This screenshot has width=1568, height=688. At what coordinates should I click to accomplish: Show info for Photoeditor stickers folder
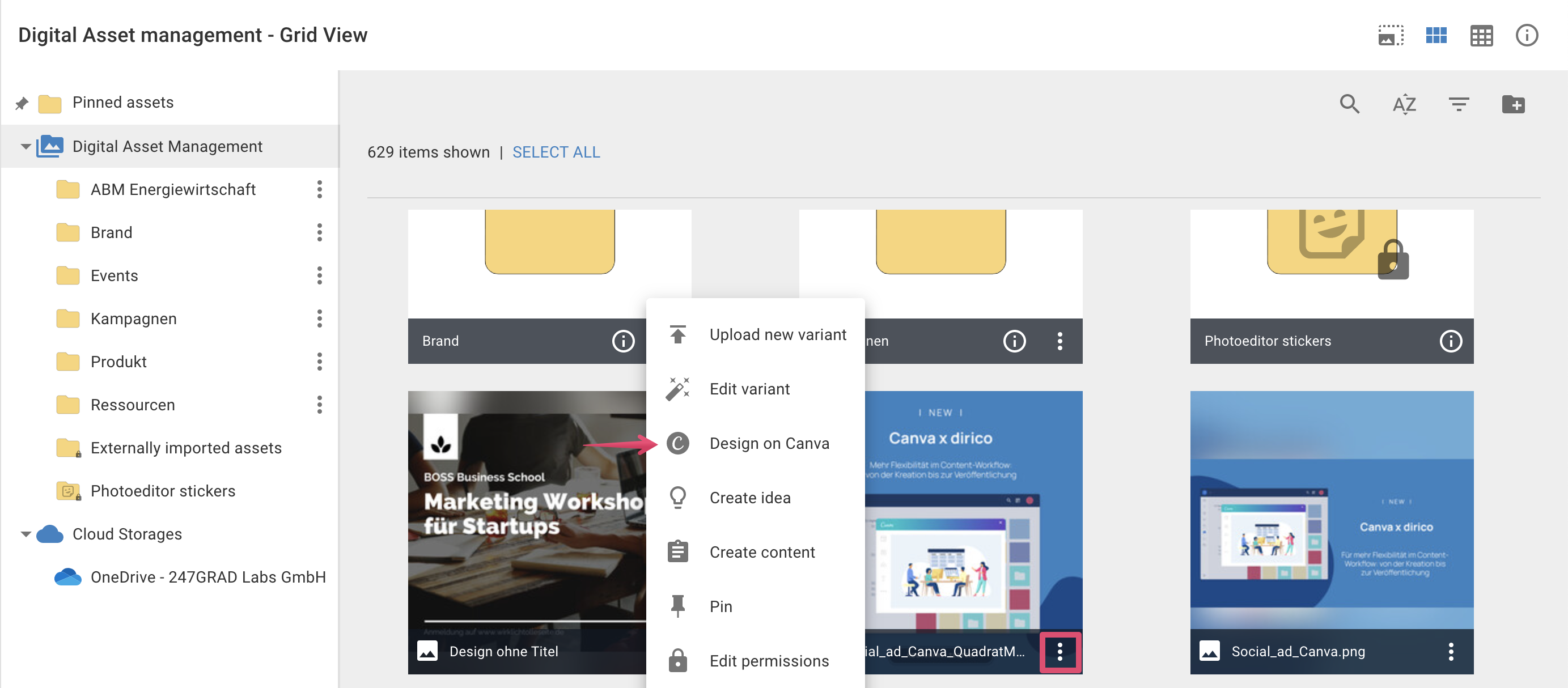tap(1451, 341)
